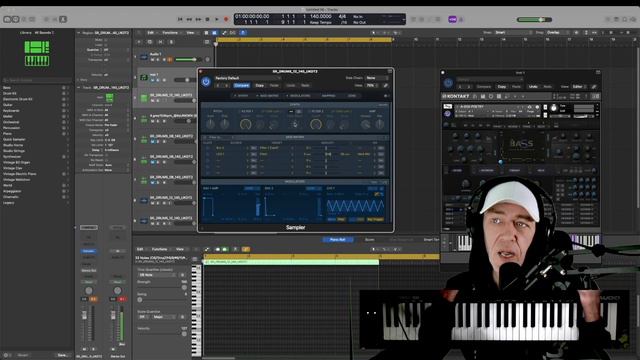Open the Factory Default preset dropdown in Sampler
Image resolution: width=640 pixels, height=360 pixels.
click(247, 78)
